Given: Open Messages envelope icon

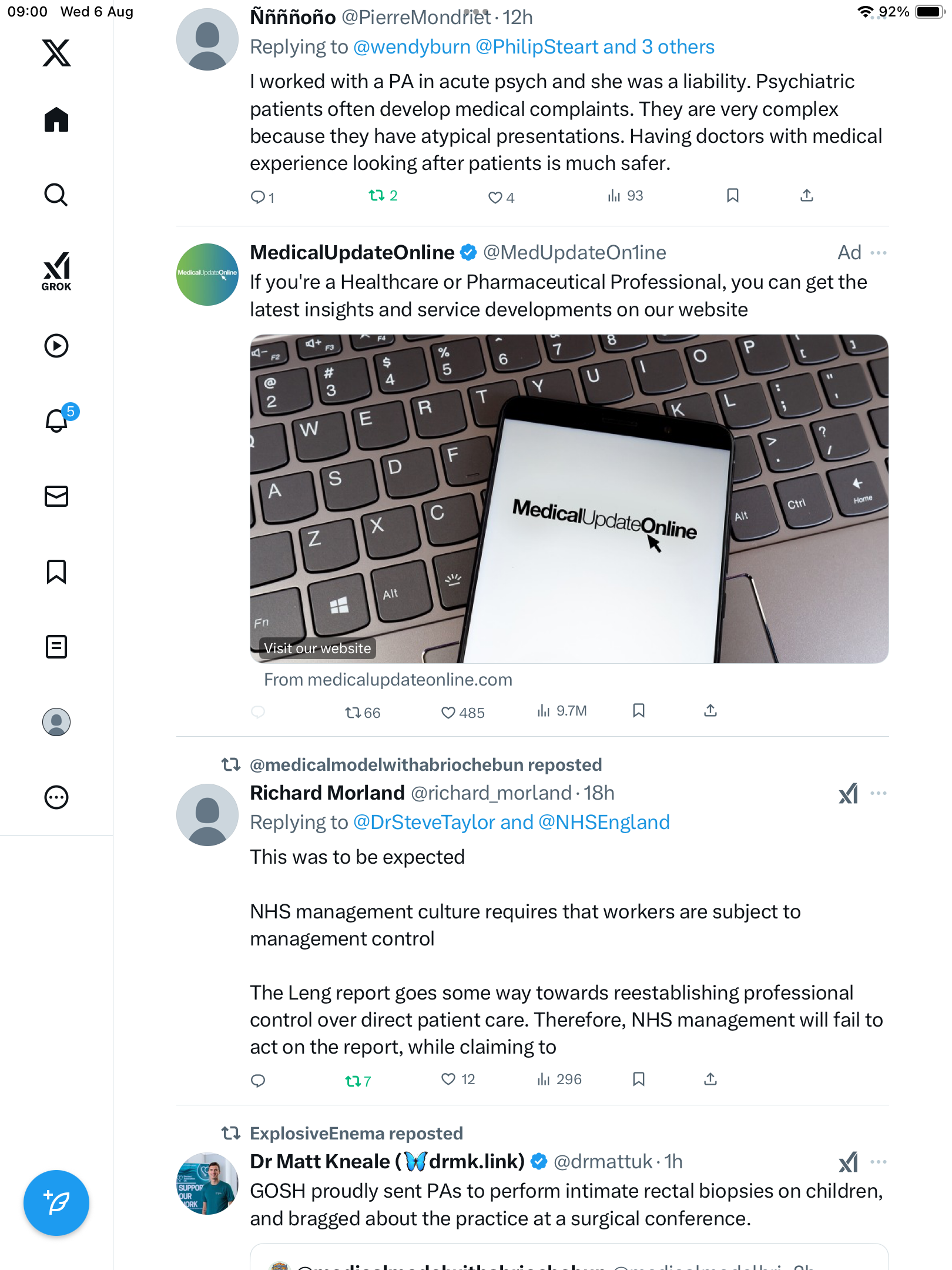Looking at the screenshot, I should coord(56,496).
